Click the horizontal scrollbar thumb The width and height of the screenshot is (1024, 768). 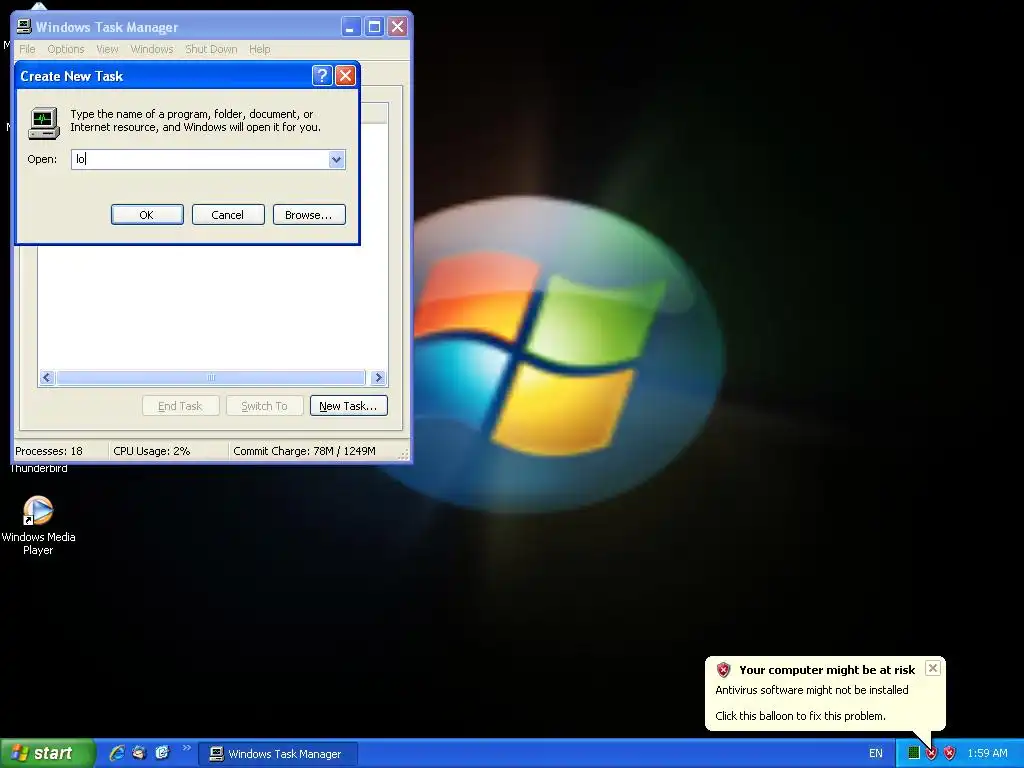pos(211,377)
